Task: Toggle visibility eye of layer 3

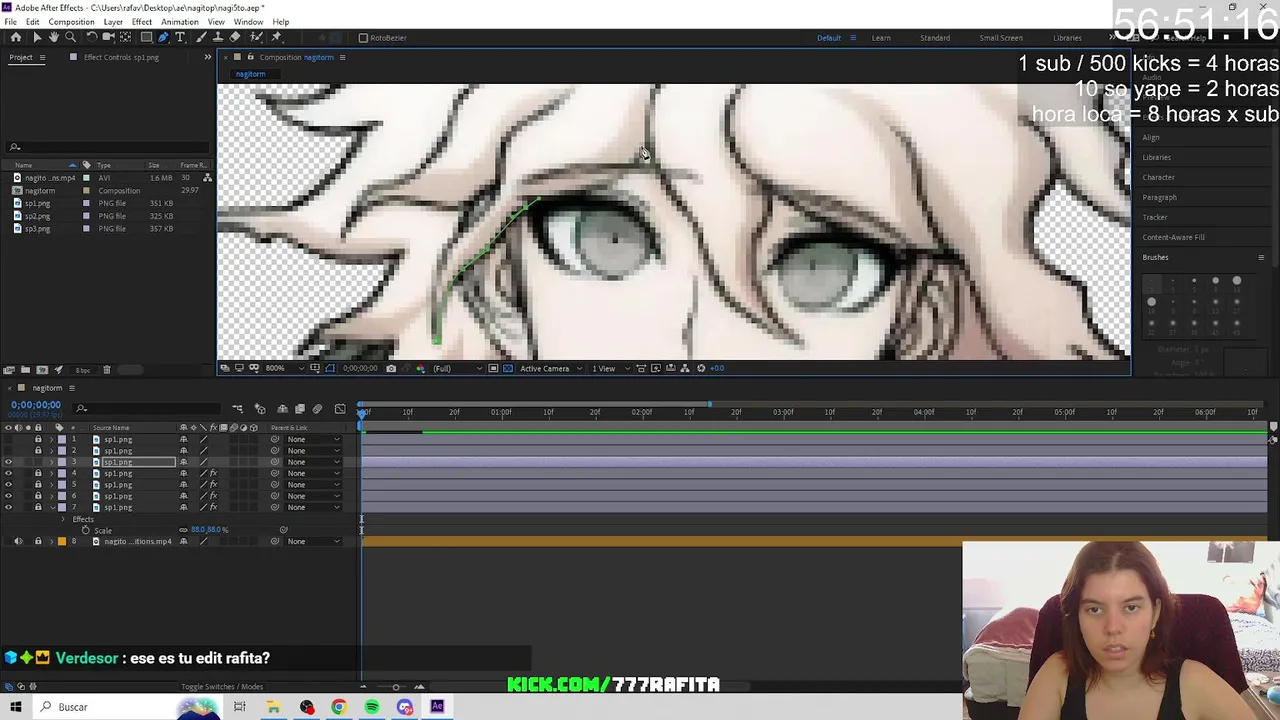Action: click(x=8, y=462)
